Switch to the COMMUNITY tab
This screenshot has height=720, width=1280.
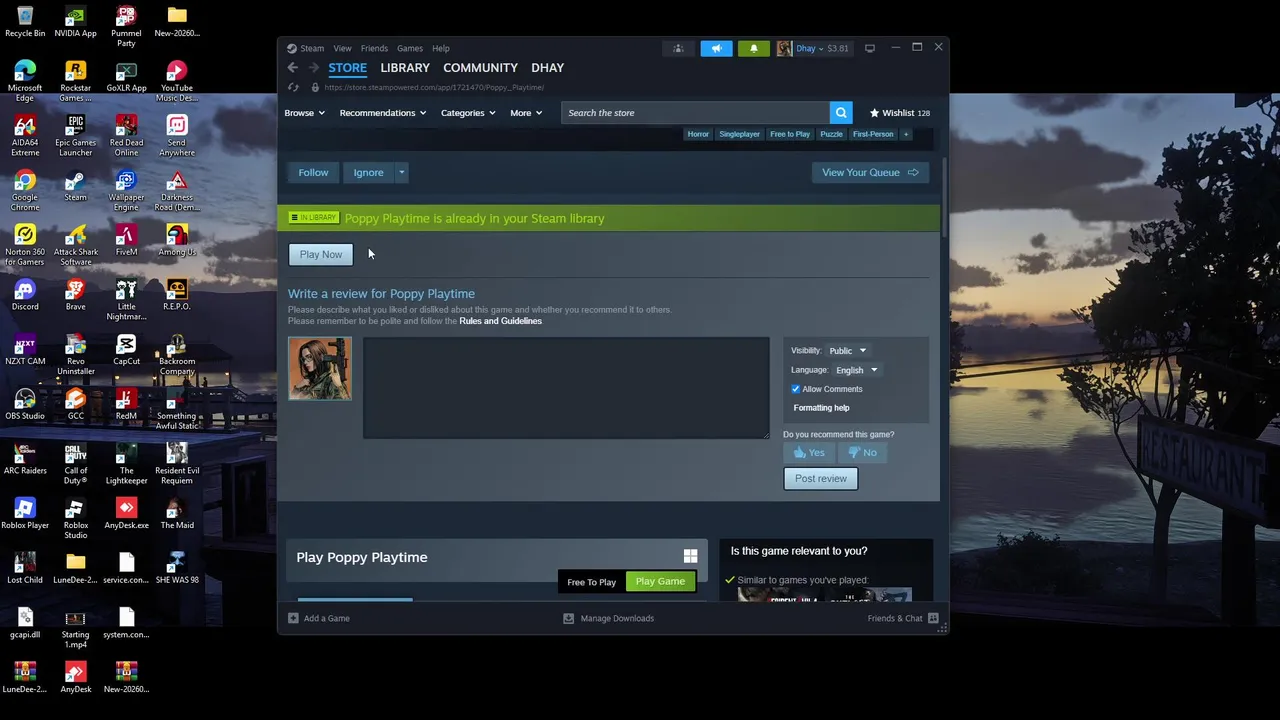480,68
